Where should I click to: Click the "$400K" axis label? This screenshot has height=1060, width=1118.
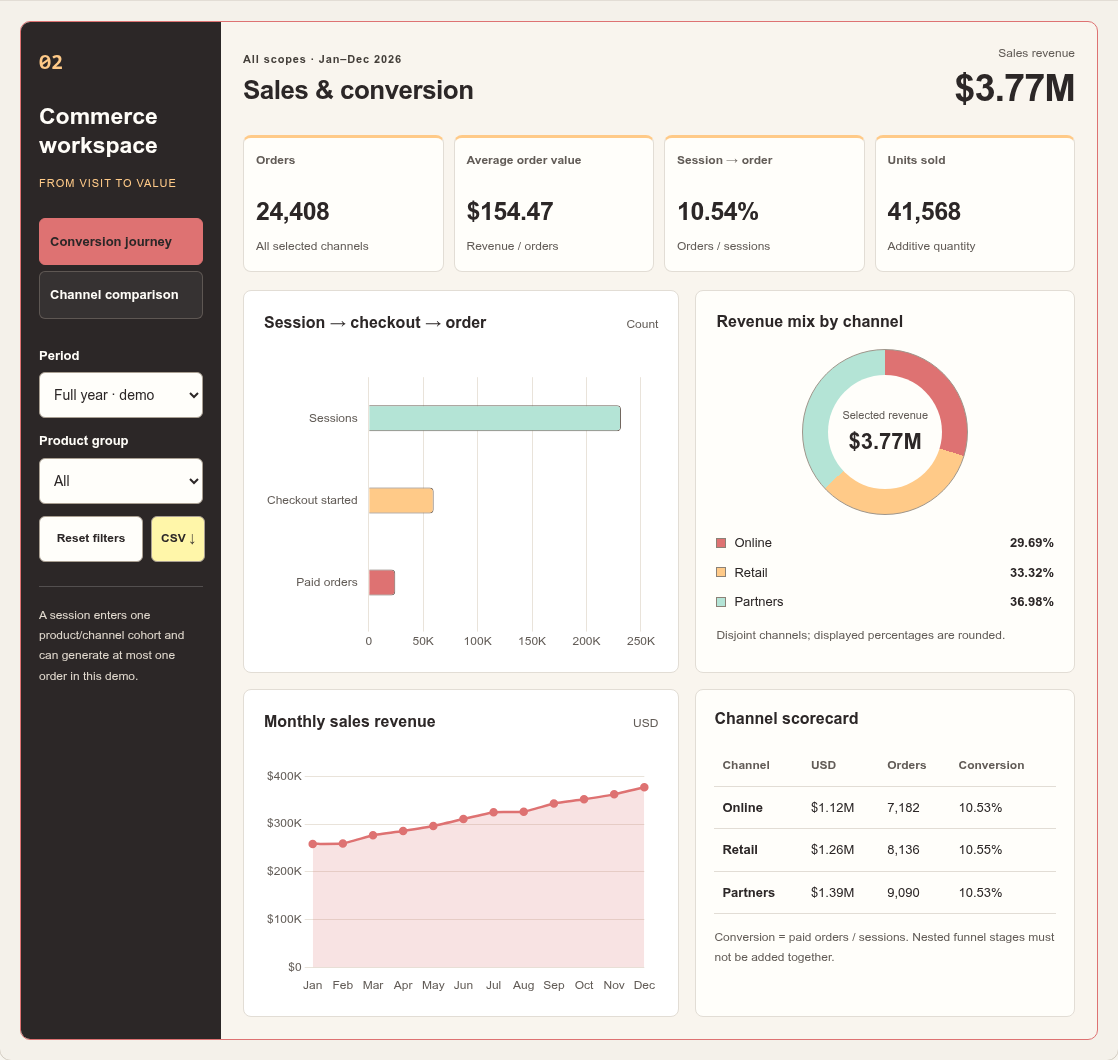tap(284, 776)
